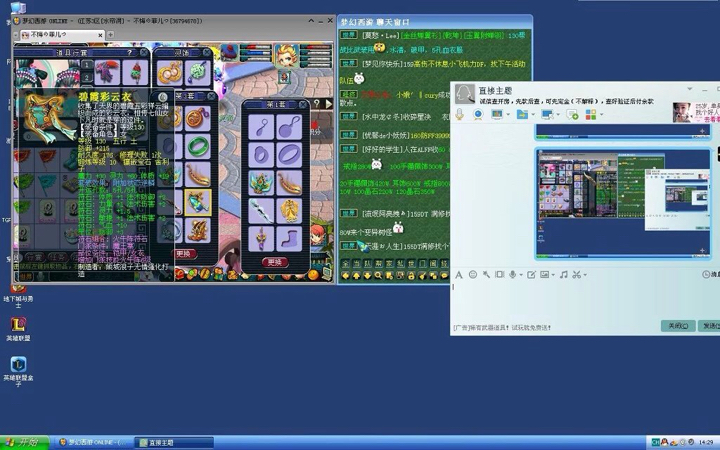720x450 pixels.
Task: Select the golden boots equipment slot
Action: click(198, 230)
